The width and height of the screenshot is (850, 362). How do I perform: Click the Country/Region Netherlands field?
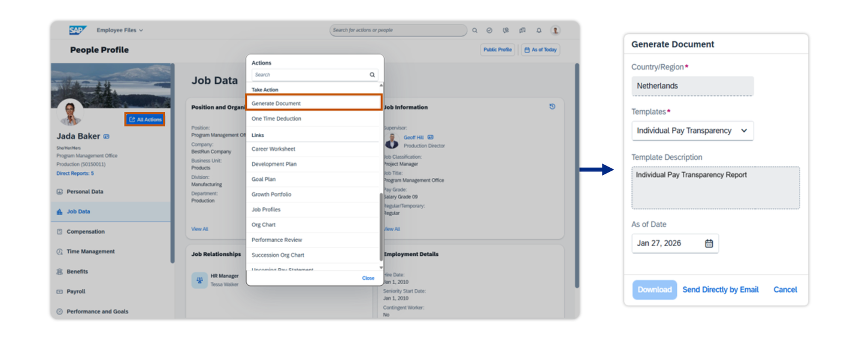pos(692,86)
